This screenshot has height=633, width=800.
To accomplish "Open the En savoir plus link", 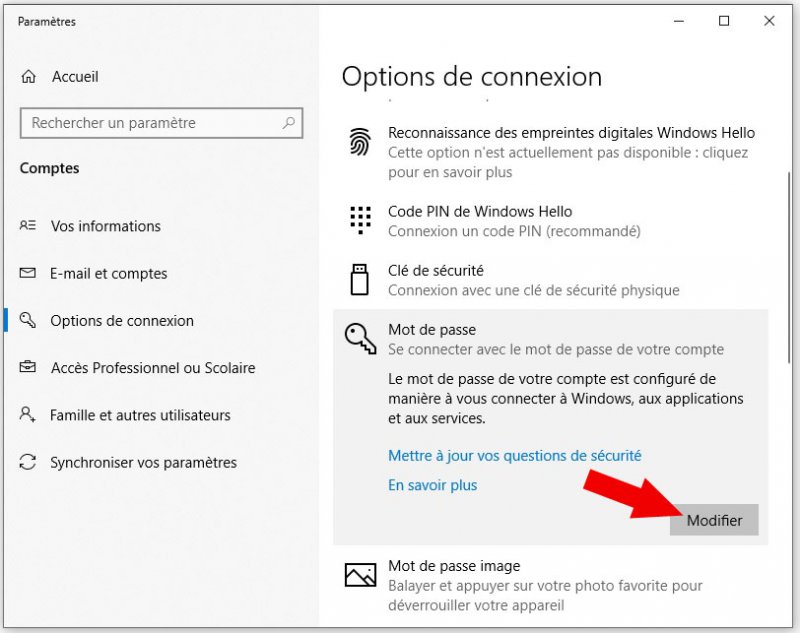I will [x=432, y=486].
